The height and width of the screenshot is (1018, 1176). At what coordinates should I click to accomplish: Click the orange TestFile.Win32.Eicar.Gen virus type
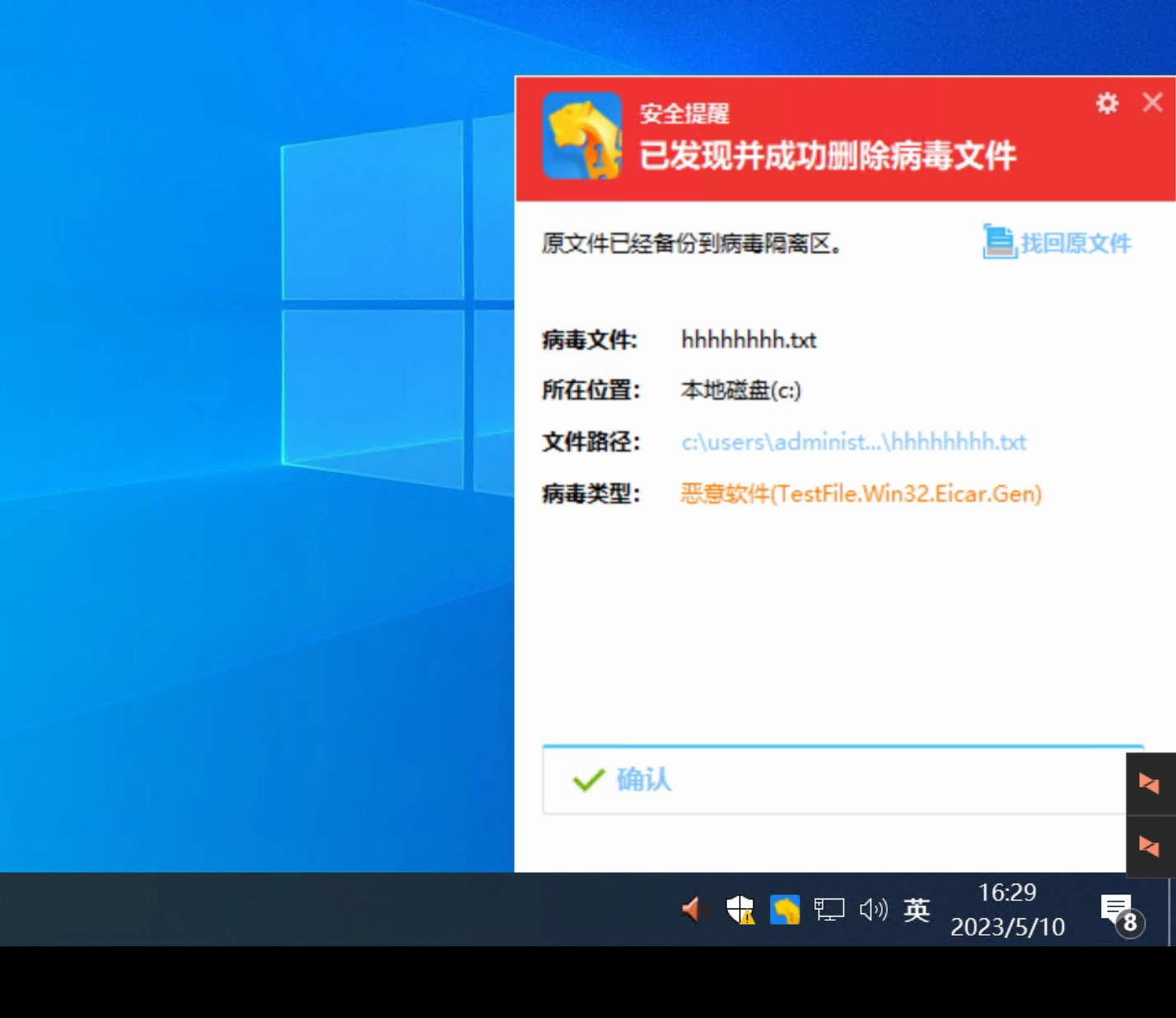(x=861, y=493)
